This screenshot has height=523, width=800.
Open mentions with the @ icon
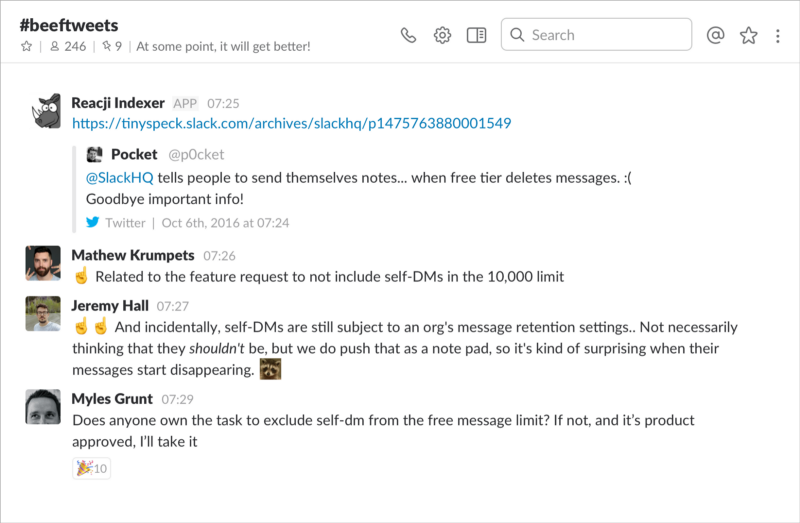[x=715, y=35]
